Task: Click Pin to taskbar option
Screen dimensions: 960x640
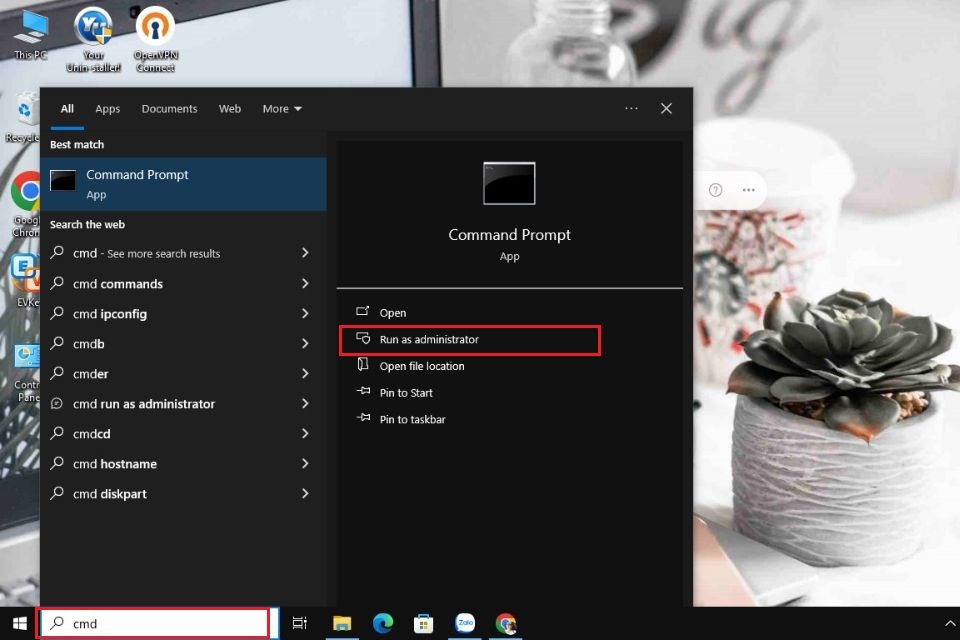Action: 412,420
